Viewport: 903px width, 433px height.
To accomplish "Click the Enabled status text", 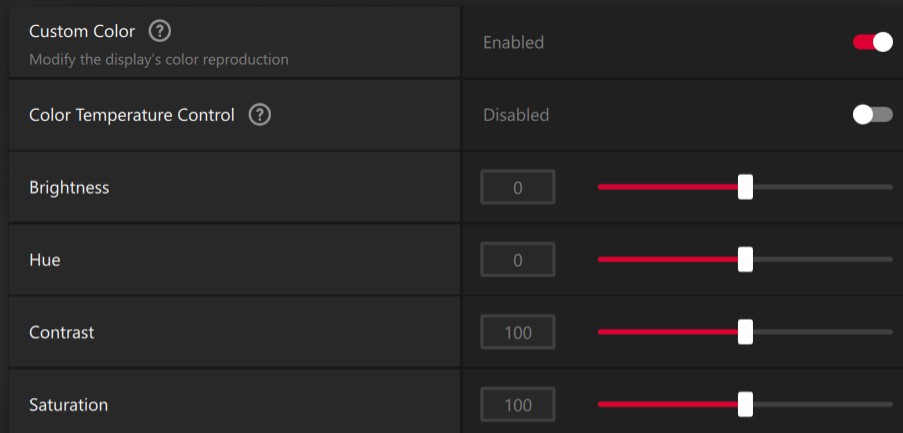I will pyautogui.click(x=513, y=42).
